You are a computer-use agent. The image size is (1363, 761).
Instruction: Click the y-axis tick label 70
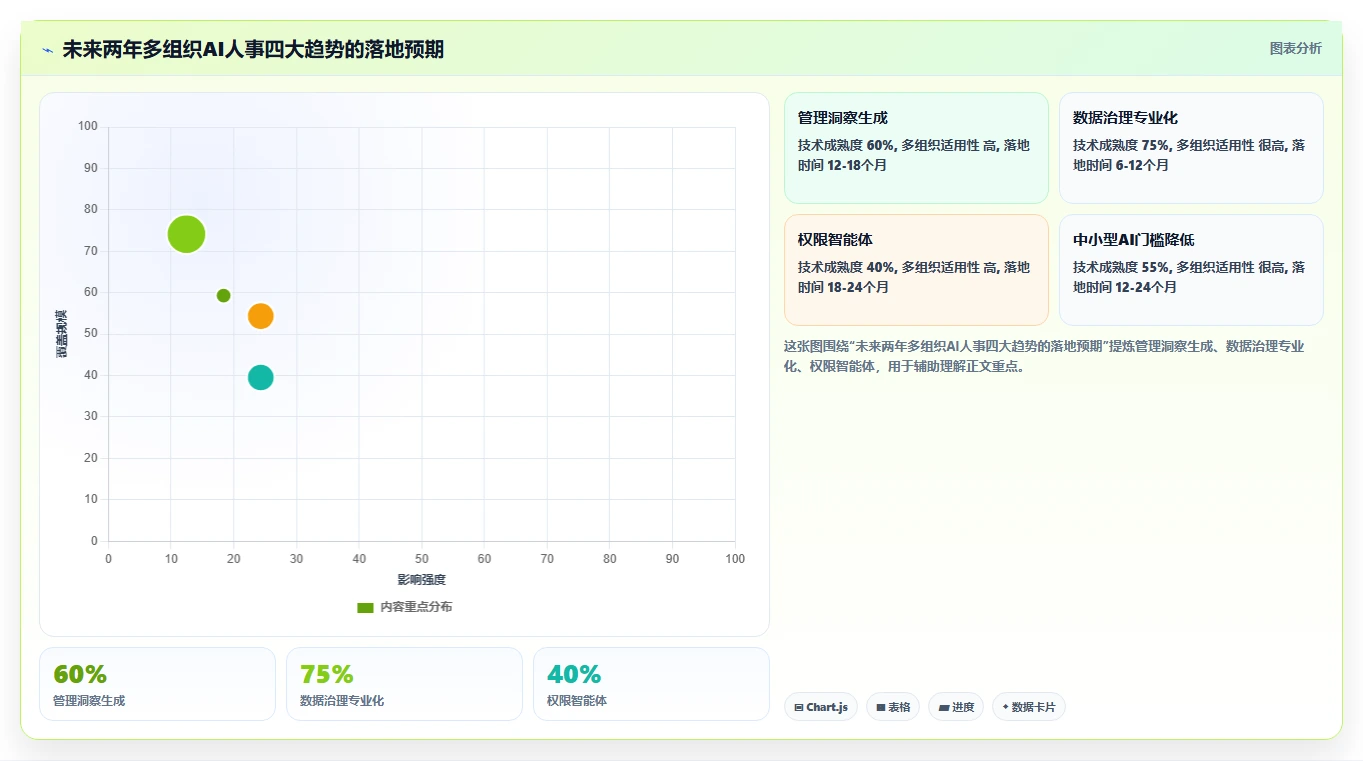tap(91, 251)
